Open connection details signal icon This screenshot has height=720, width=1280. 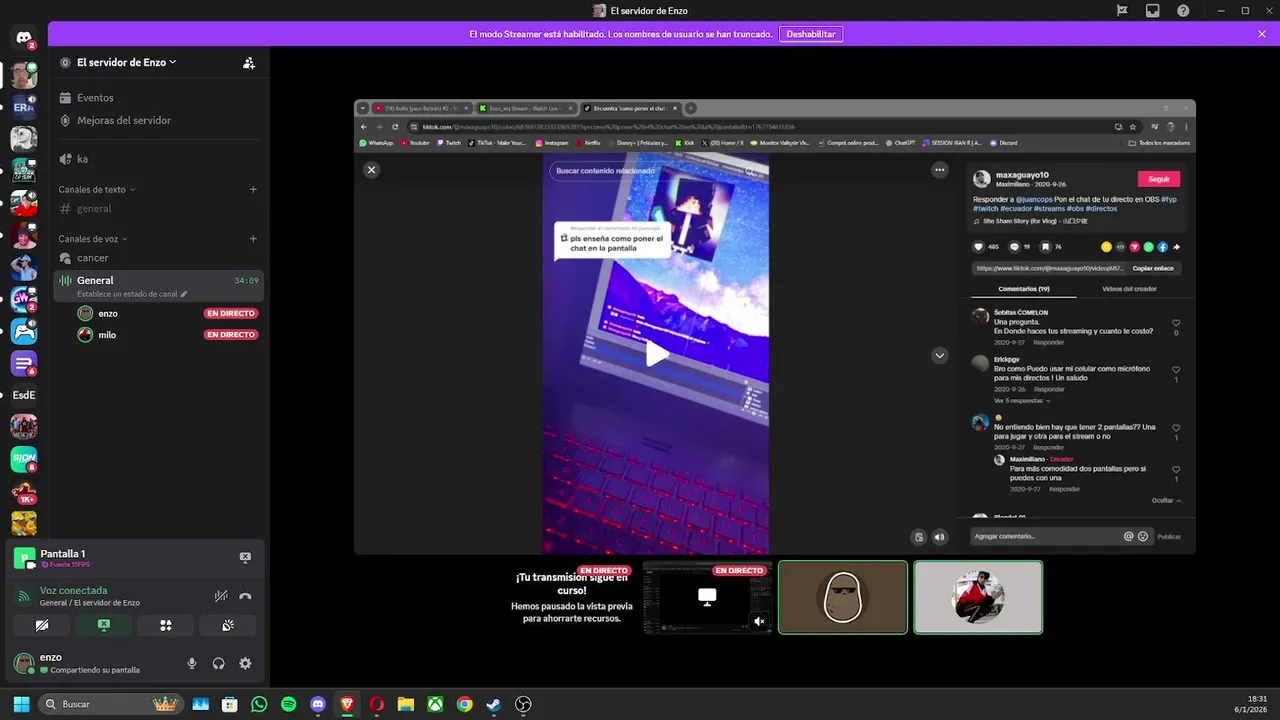pyautogui.click(x=24, y=596)
